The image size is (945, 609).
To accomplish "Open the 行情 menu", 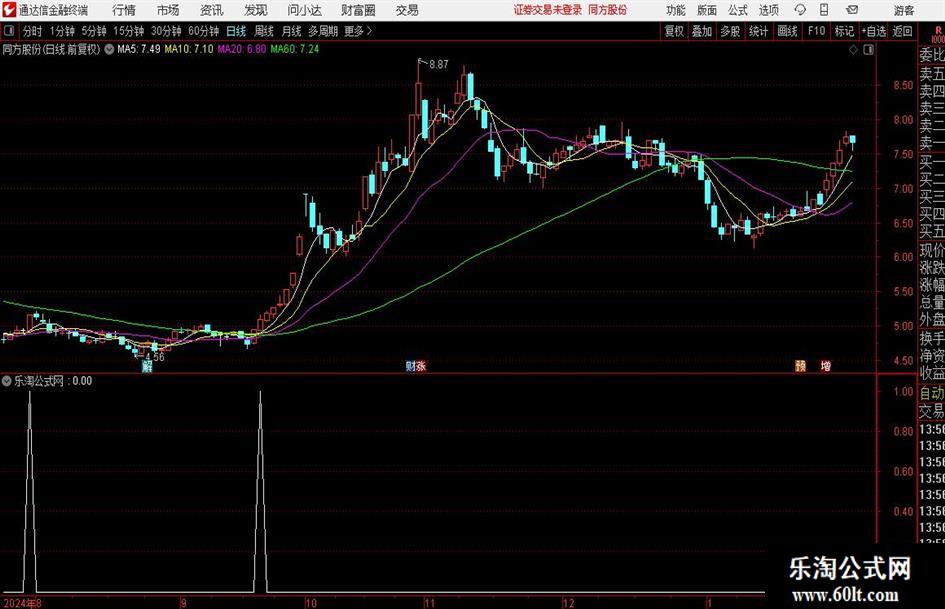I will pos(124,10).
